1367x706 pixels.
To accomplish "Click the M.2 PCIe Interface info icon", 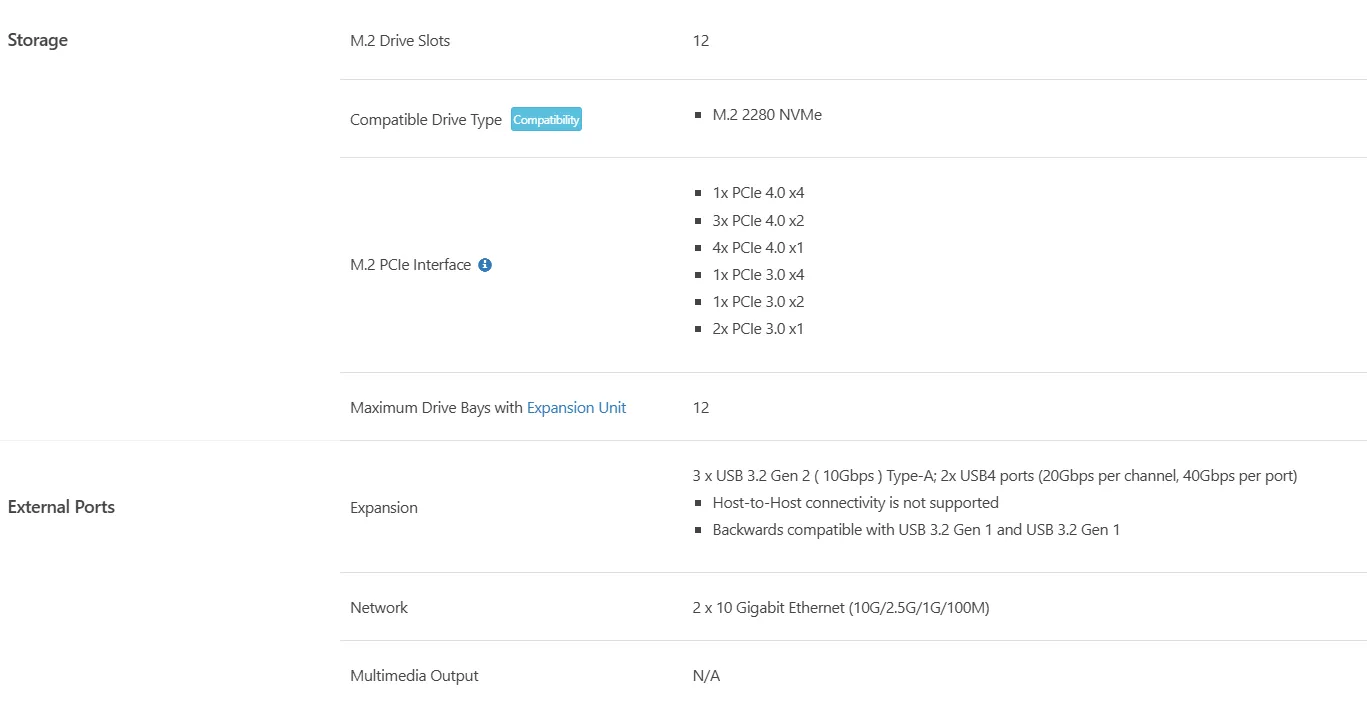I will 485,265.
